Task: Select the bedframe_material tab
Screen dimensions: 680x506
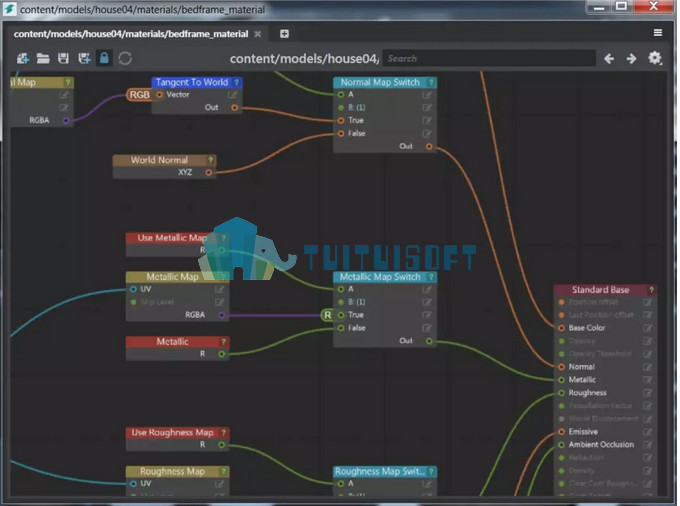Action: pos(131,34)
